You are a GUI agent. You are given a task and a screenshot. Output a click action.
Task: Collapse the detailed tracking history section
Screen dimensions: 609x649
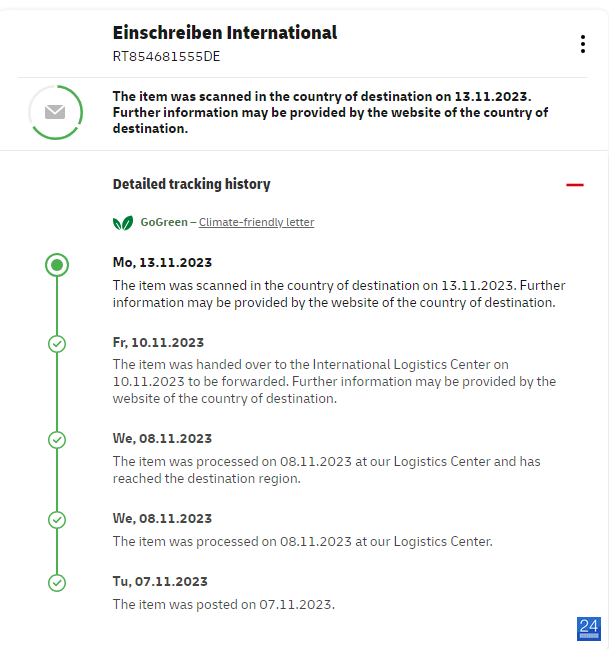(x=575, y=185)
